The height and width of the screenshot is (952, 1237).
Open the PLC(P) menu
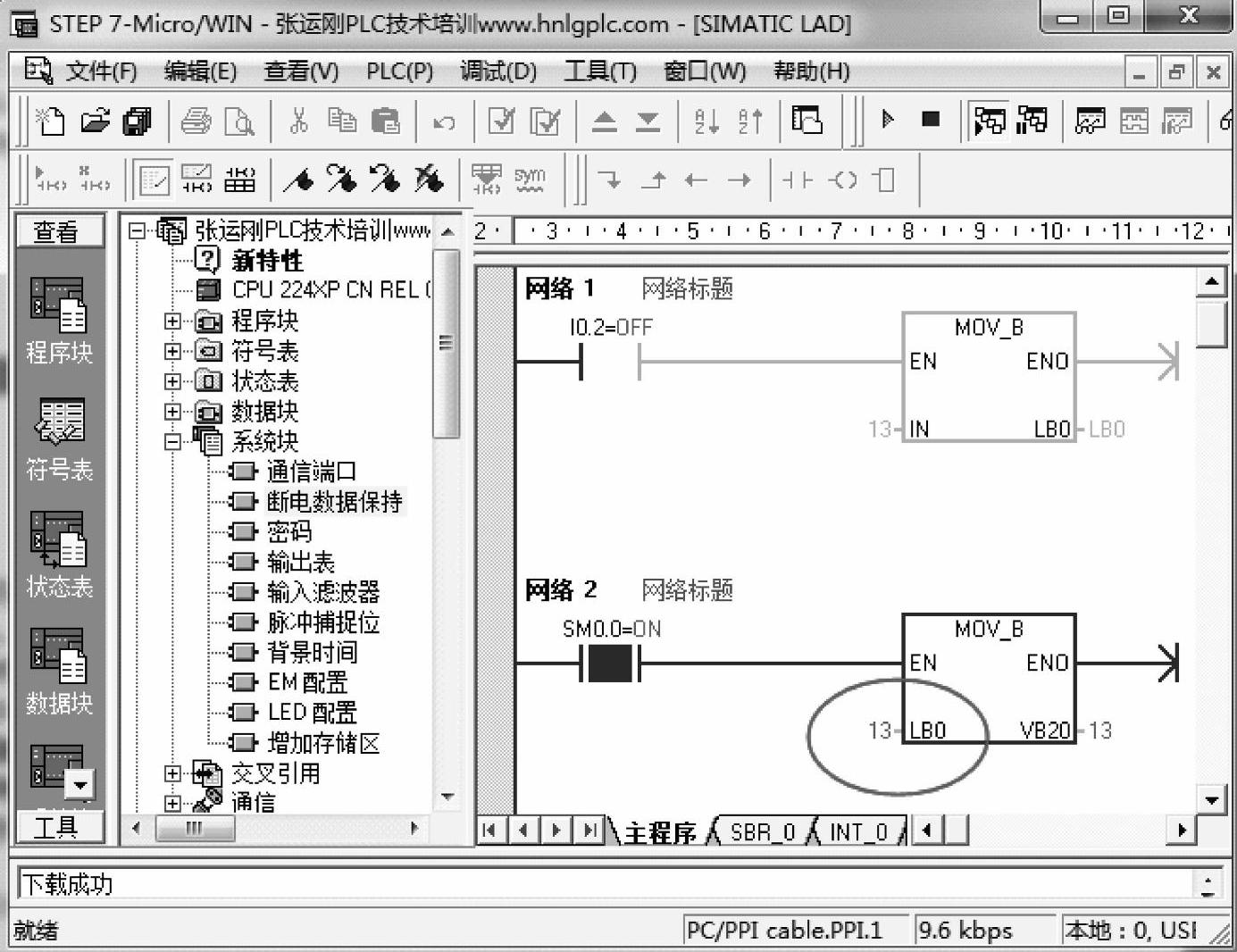pyautogui.click(x=399, y=71)
